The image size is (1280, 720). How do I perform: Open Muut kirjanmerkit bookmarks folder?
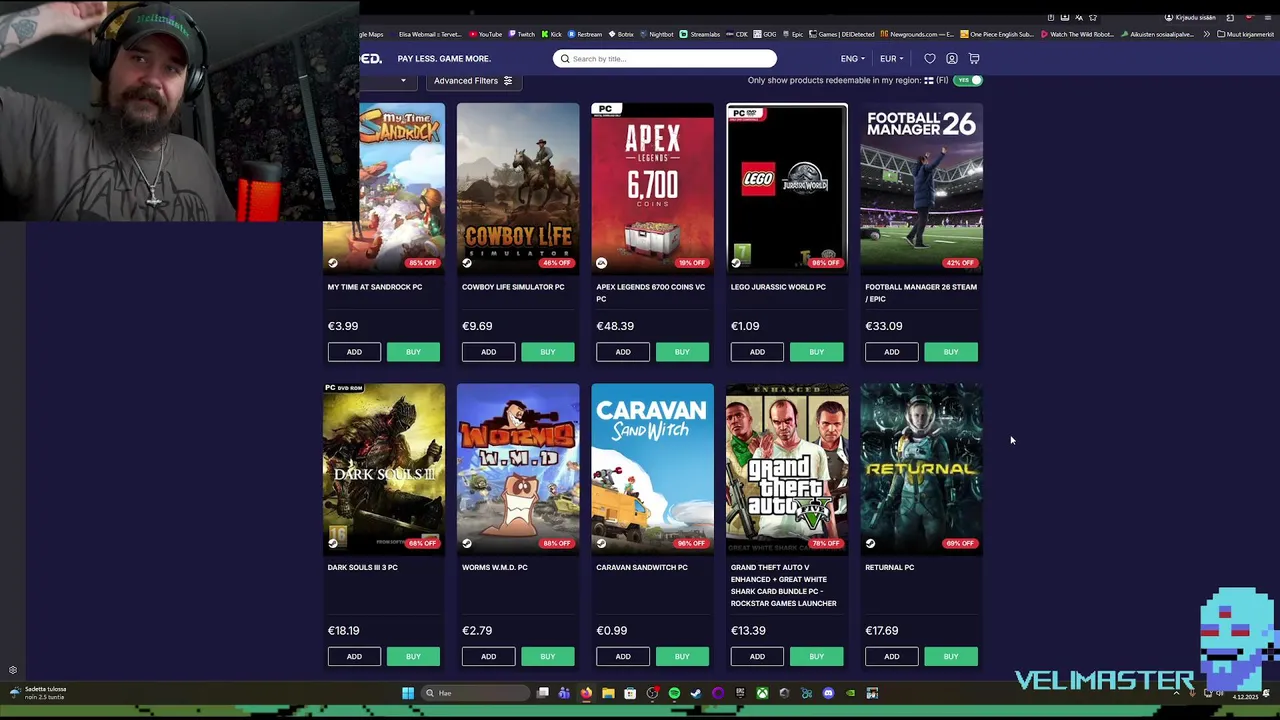coord(1245,34)
